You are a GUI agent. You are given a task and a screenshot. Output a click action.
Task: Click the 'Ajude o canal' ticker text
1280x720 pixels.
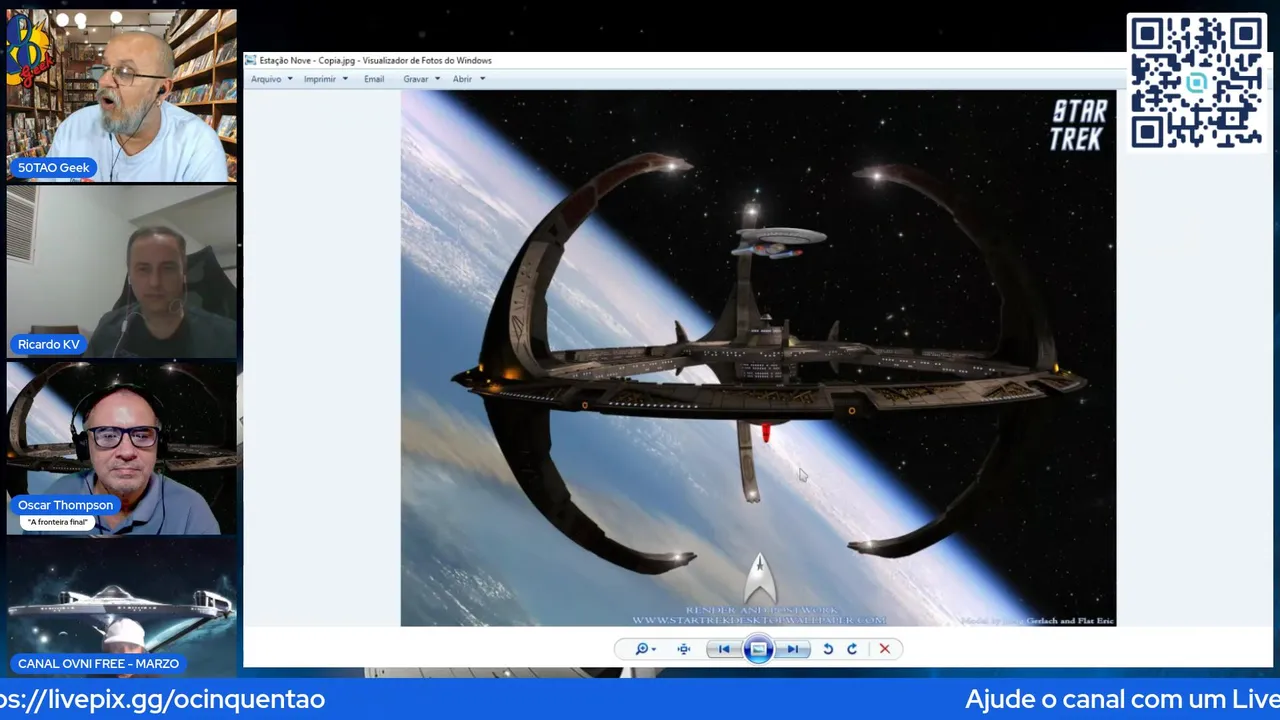coord(1122,699)
